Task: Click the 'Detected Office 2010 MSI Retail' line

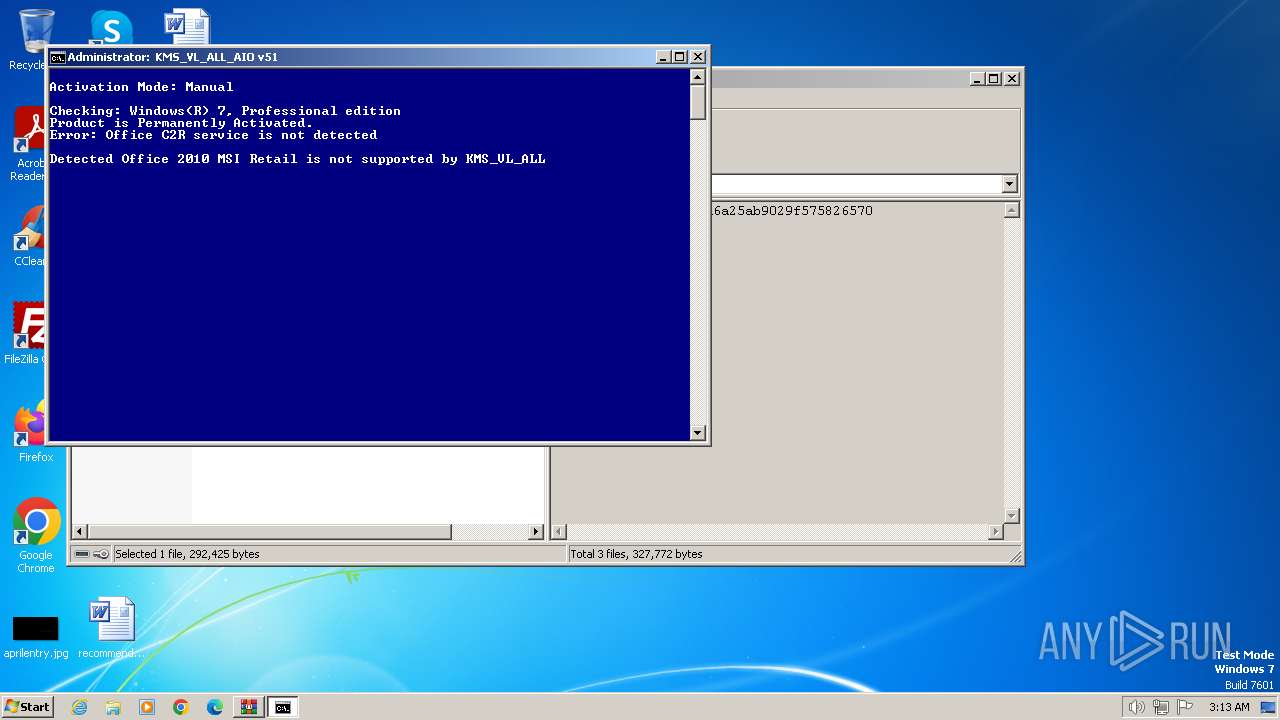Action: point(297,159)
